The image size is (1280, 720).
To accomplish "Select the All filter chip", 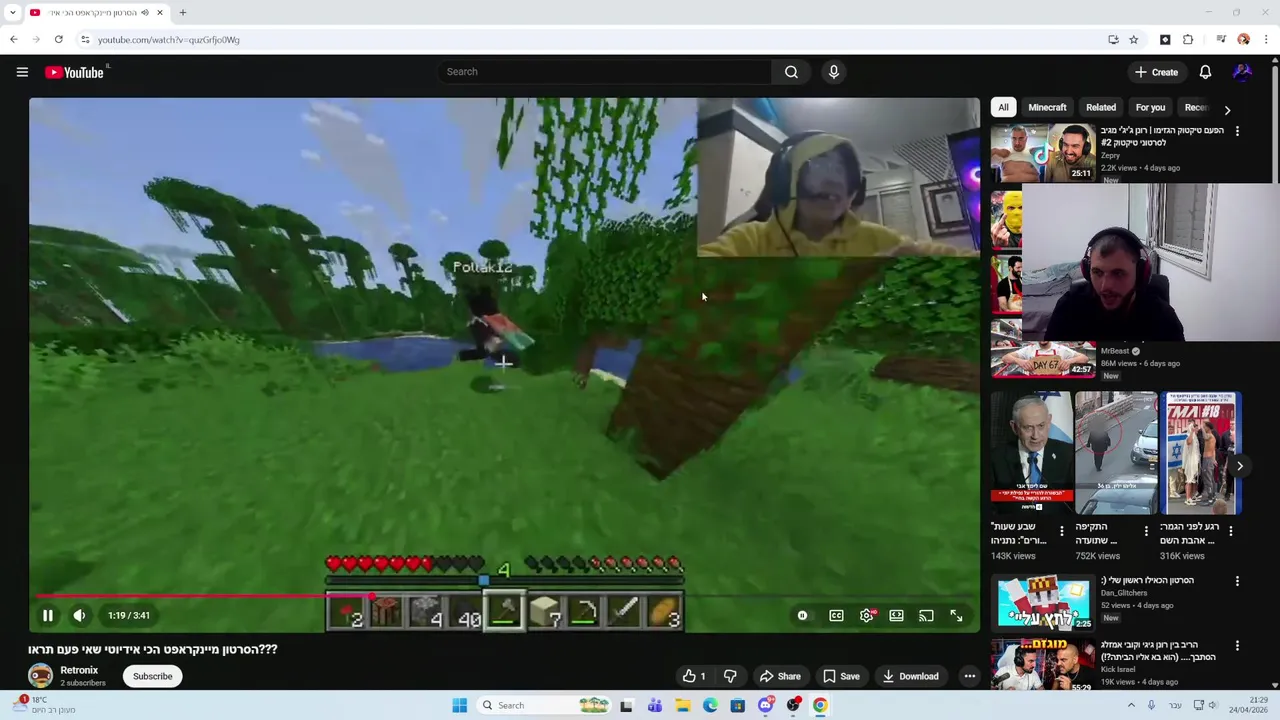I will (1003, 108).
